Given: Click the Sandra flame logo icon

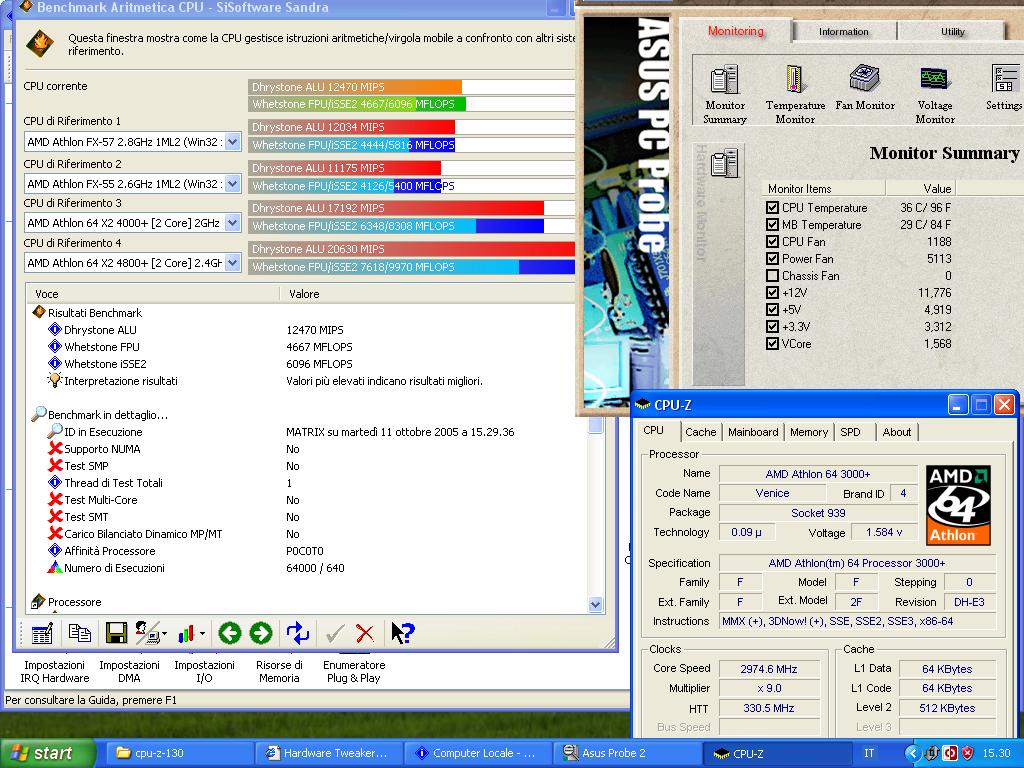Looking at the screenshot, I should tap(40, 44).
